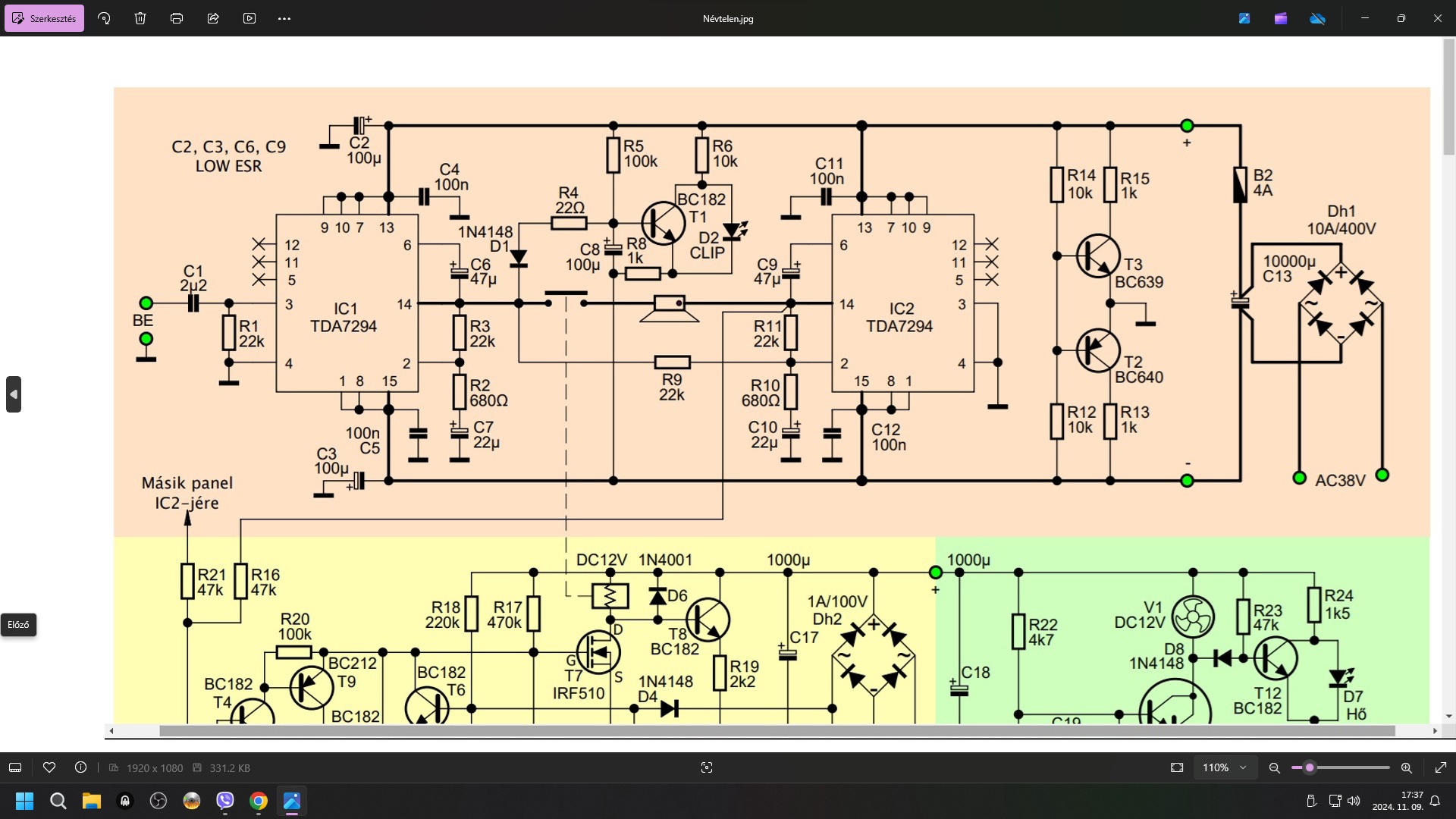The width and height of the screenshot is (1456, 819).
Task: Click the horizontal scrollbar at image bottom
Action: coord(777,731)
